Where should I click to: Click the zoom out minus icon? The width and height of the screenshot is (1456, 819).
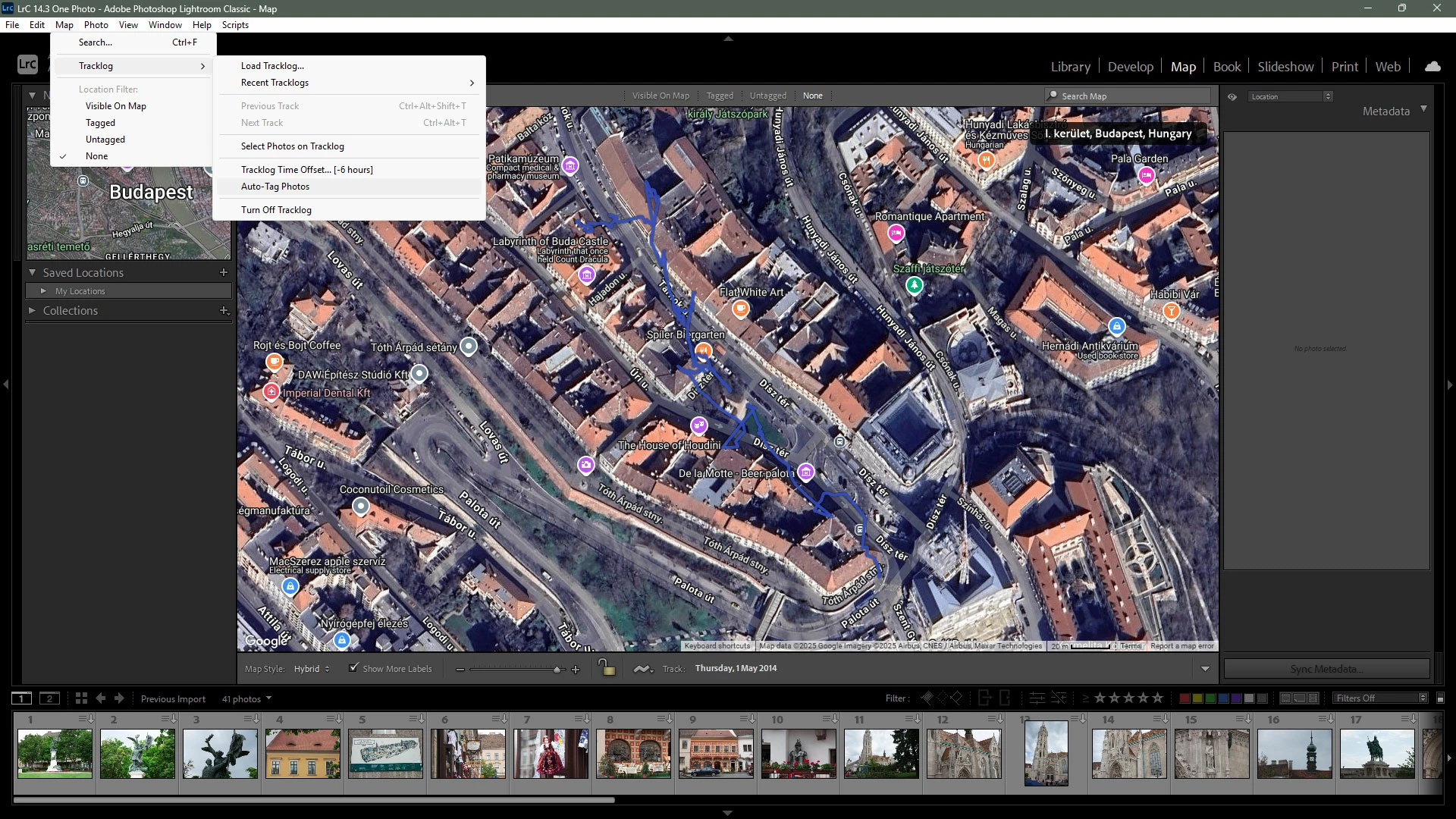[x=460, y=669]
